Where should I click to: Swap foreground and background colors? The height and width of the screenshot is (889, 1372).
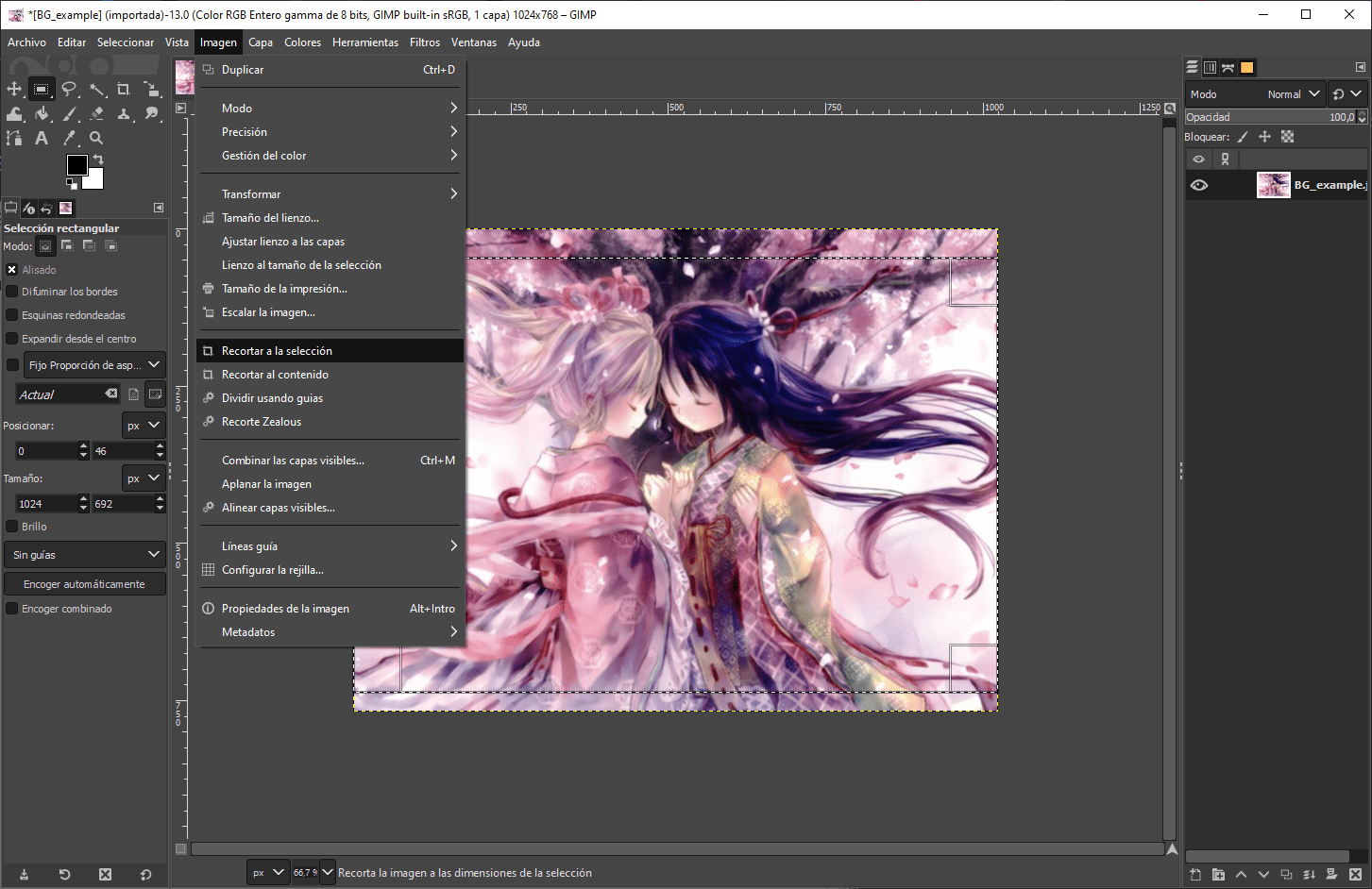(x=98, y=159)
